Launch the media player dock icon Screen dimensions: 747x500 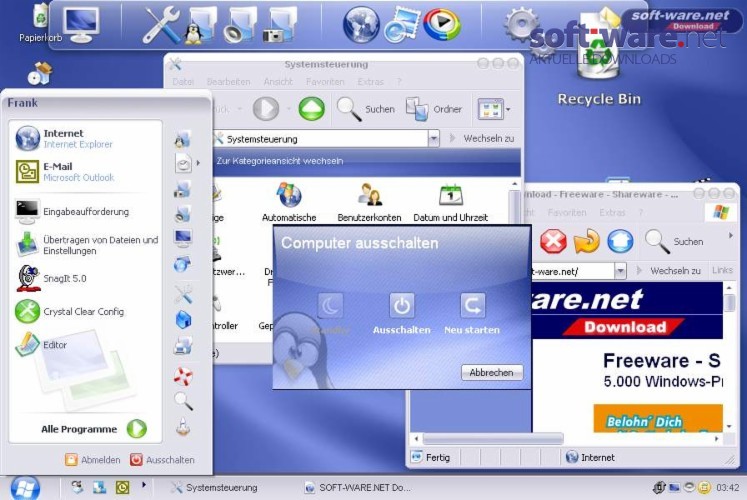pyautogui.click(x=442, y=24)
